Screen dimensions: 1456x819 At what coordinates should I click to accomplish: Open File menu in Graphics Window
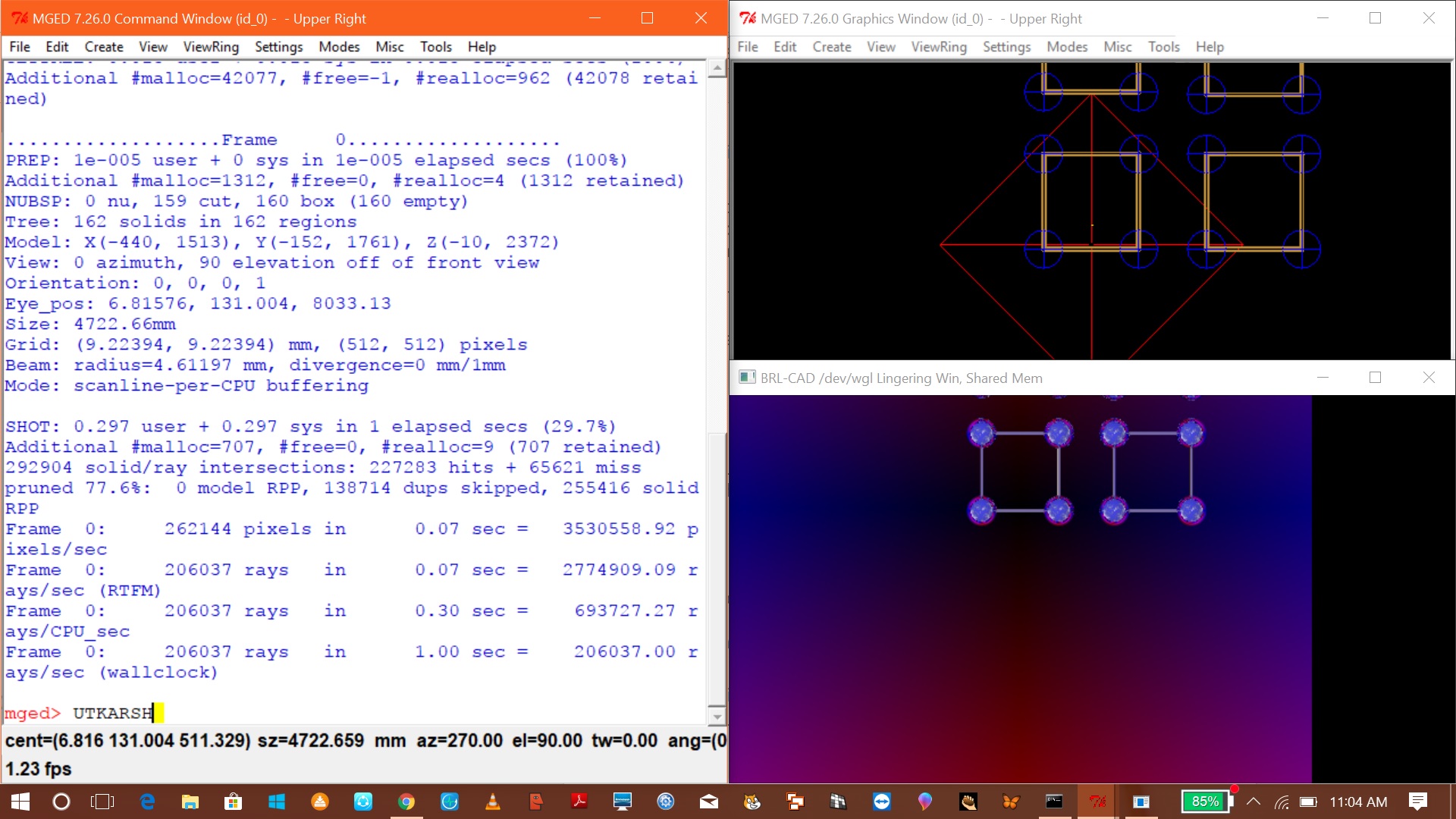[x=748, y=47]
